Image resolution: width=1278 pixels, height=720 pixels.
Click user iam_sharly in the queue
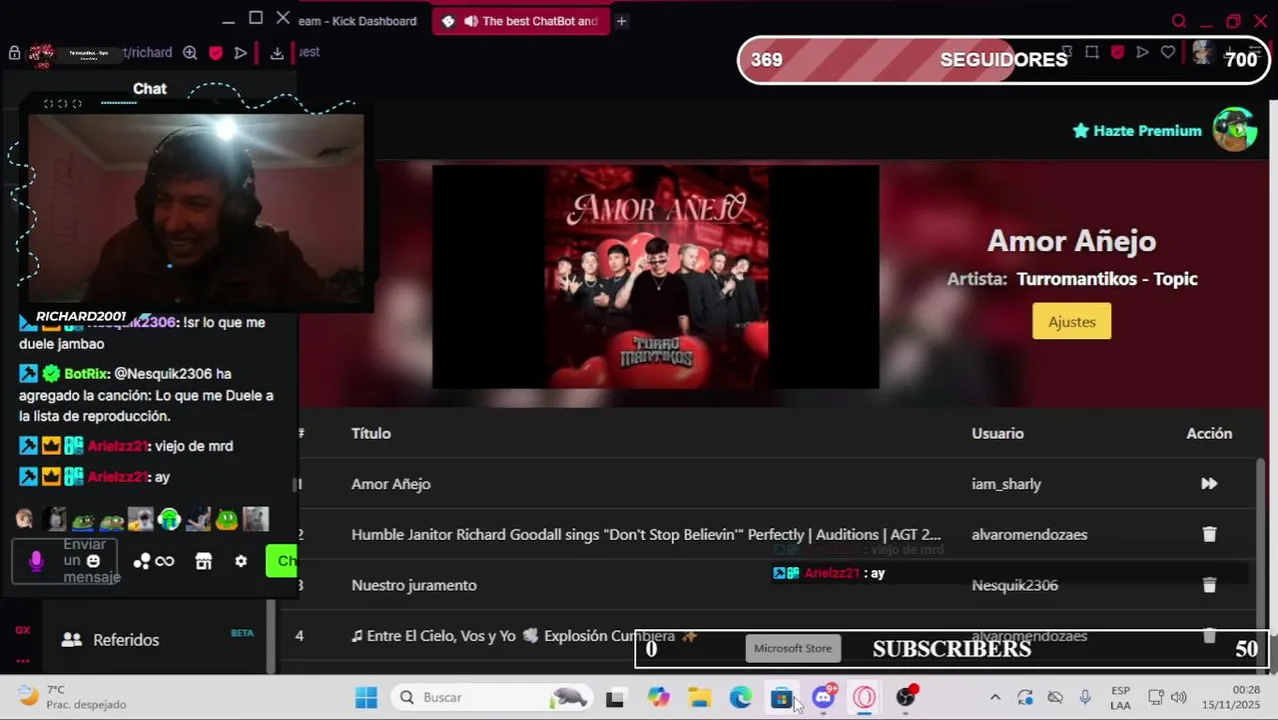[x=1006, y=484]
